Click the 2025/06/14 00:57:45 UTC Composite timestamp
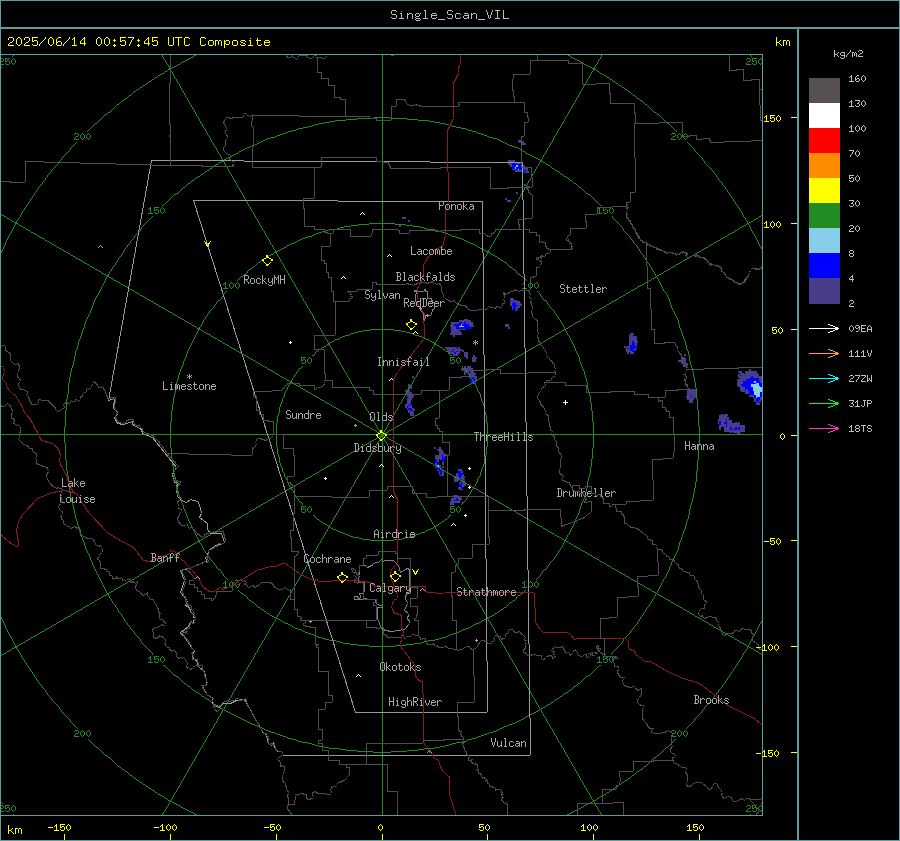The width and height of the screenshot is (900, 841). point(138,42)
